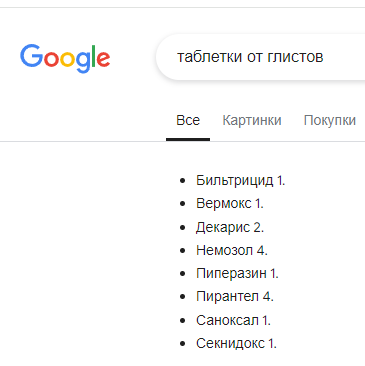The width and height of the screenshot is (365, 366).
Task: Click the bullet point before Бильтрицид
Action: tap(182, 181)
